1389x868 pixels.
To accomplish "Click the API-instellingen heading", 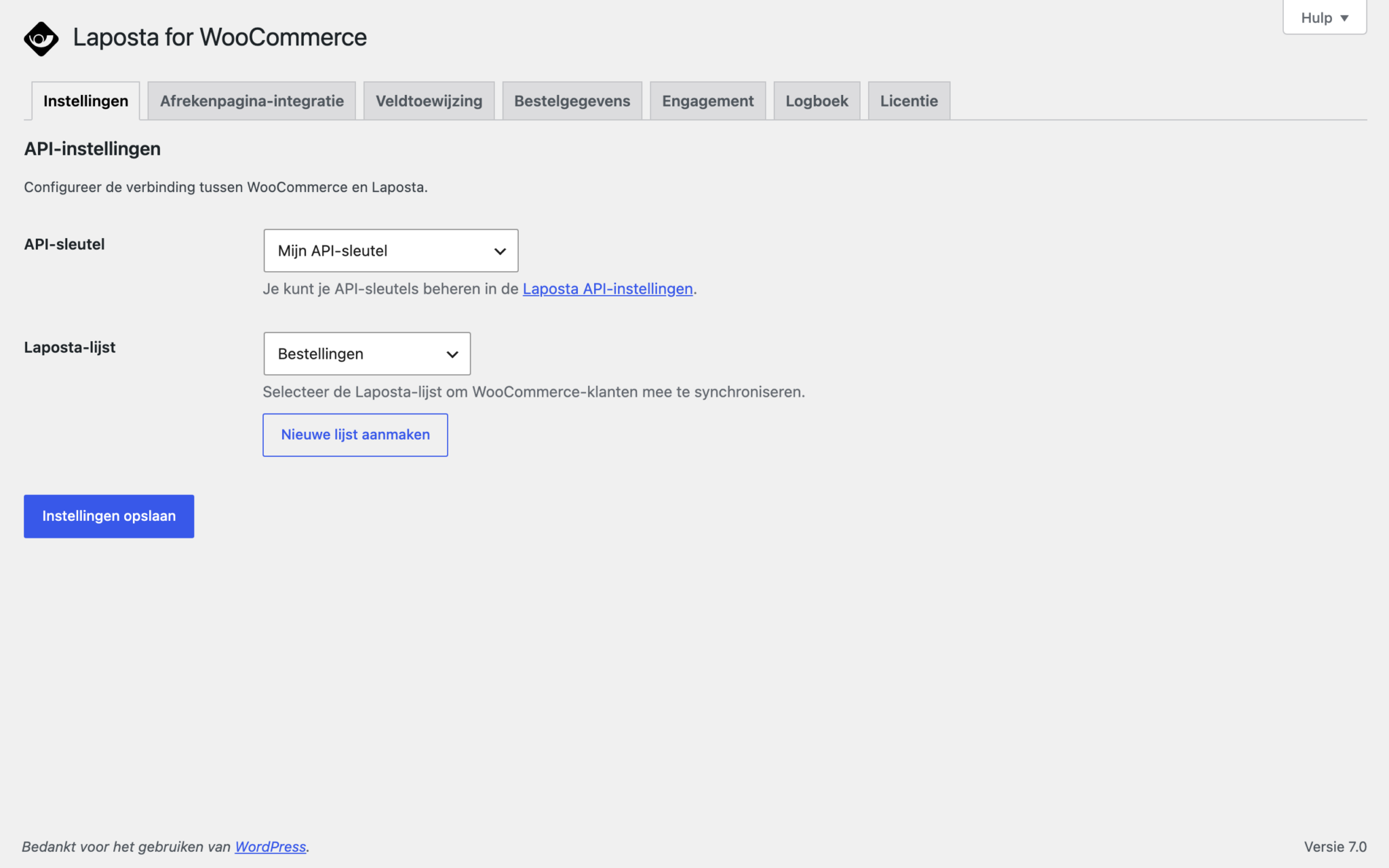I will tap(92, 149).
